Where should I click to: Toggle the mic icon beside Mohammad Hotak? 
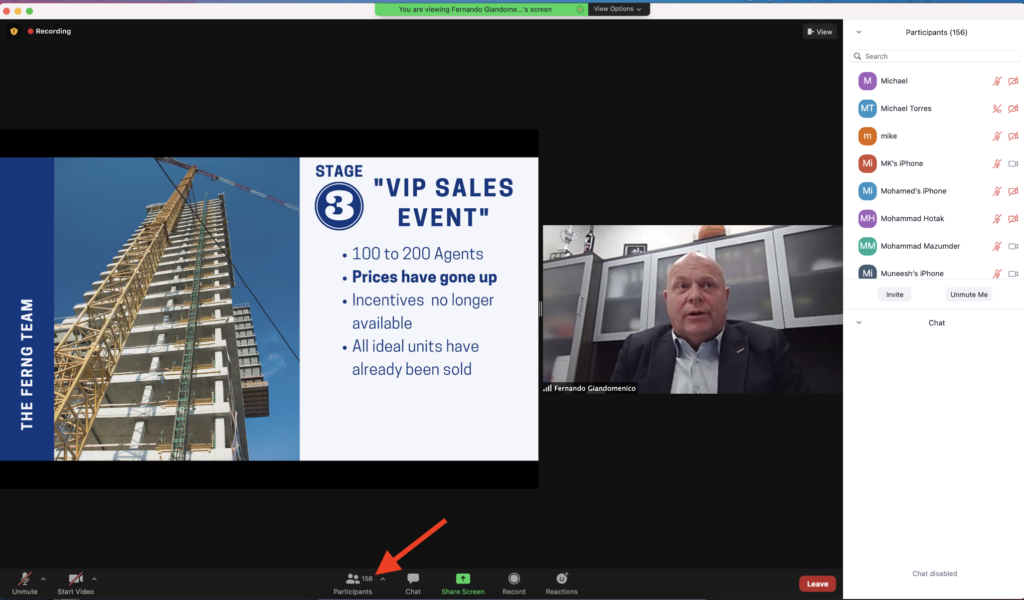996,219
